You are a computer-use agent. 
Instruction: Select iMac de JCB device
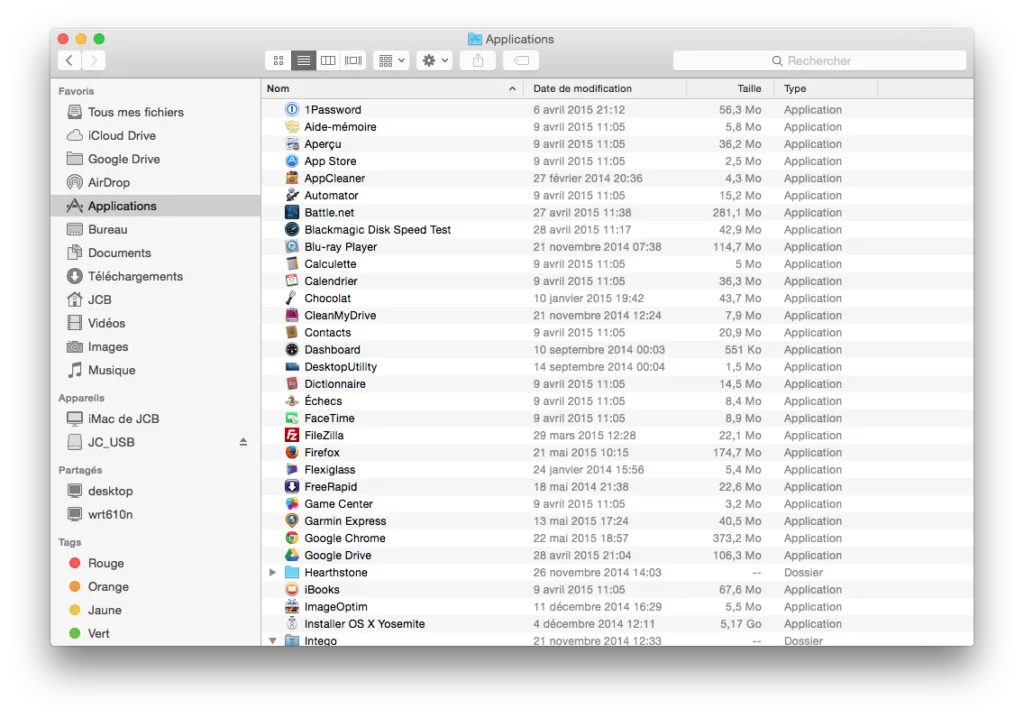[x=155, y=419]
